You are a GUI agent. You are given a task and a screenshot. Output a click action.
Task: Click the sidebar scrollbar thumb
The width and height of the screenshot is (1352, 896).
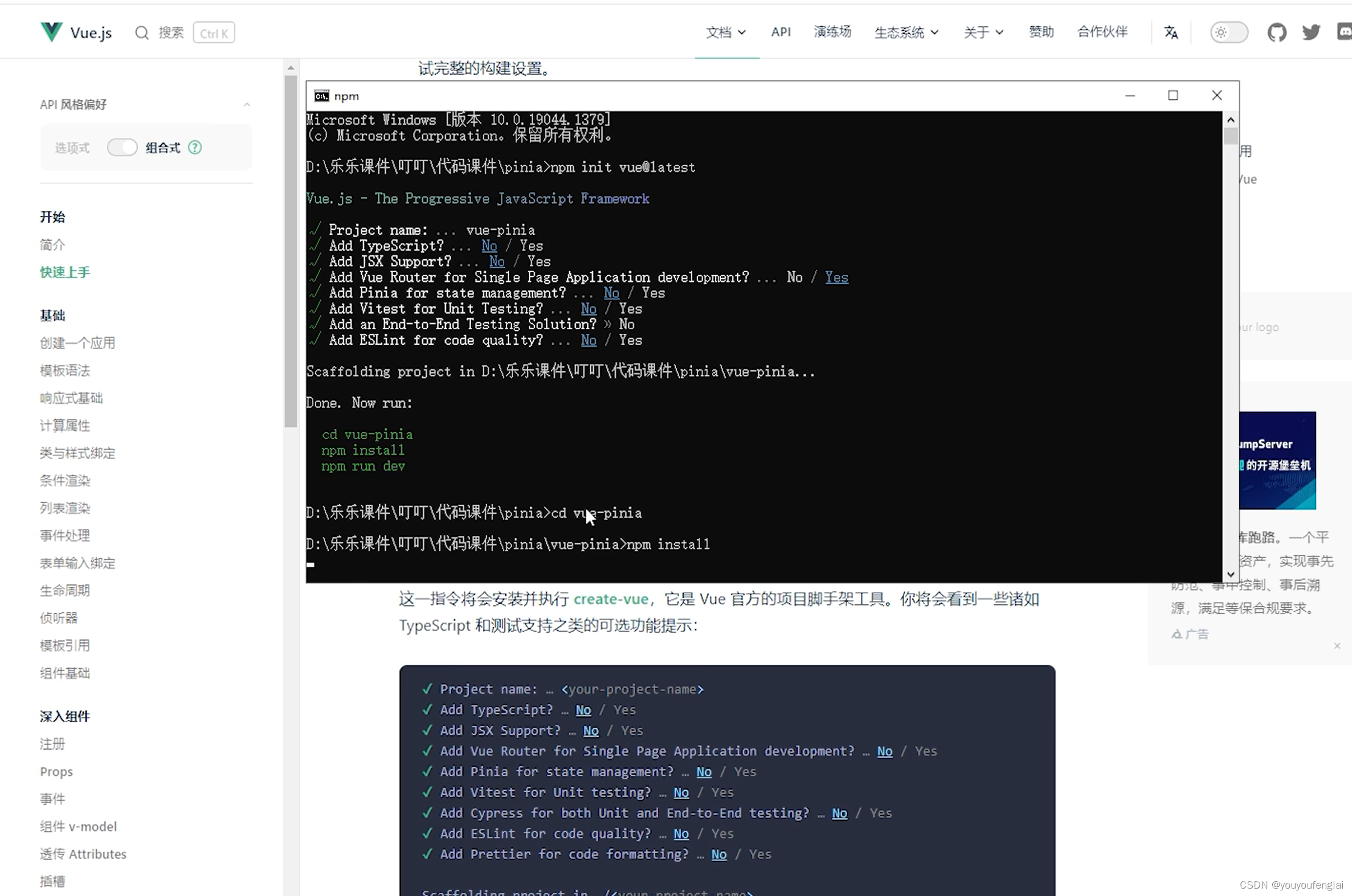point(291,251)
